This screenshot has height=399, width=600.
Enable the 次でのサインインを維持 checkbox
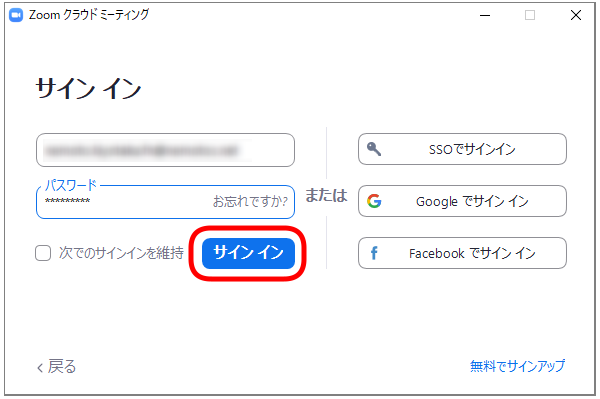coord(43,253)
